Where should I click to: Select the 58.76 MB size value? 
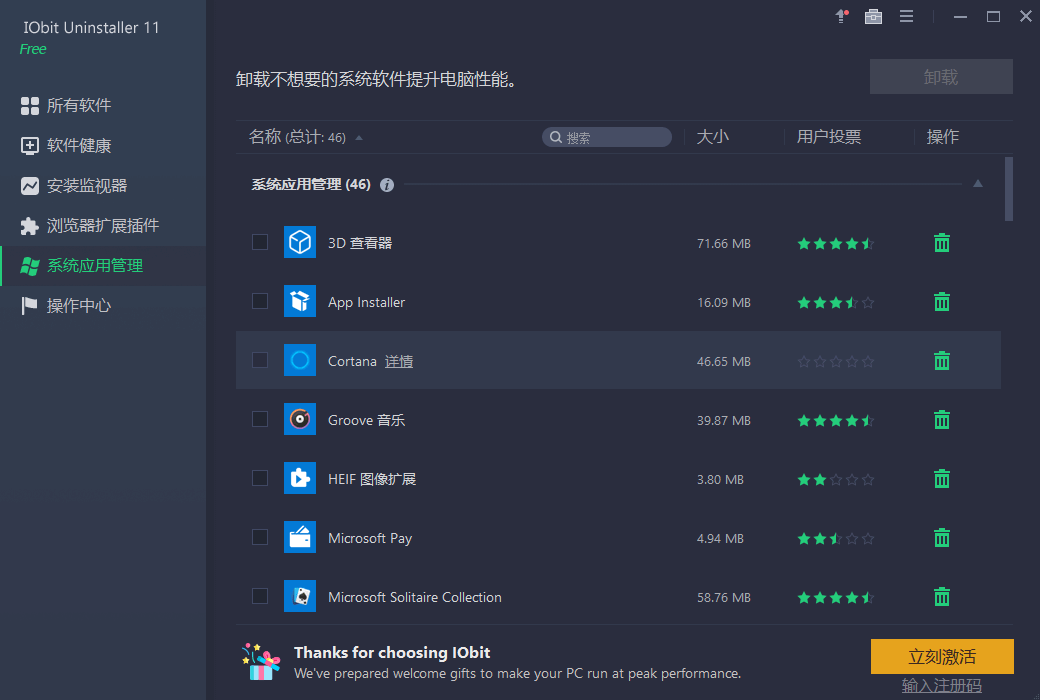(724, 598)
